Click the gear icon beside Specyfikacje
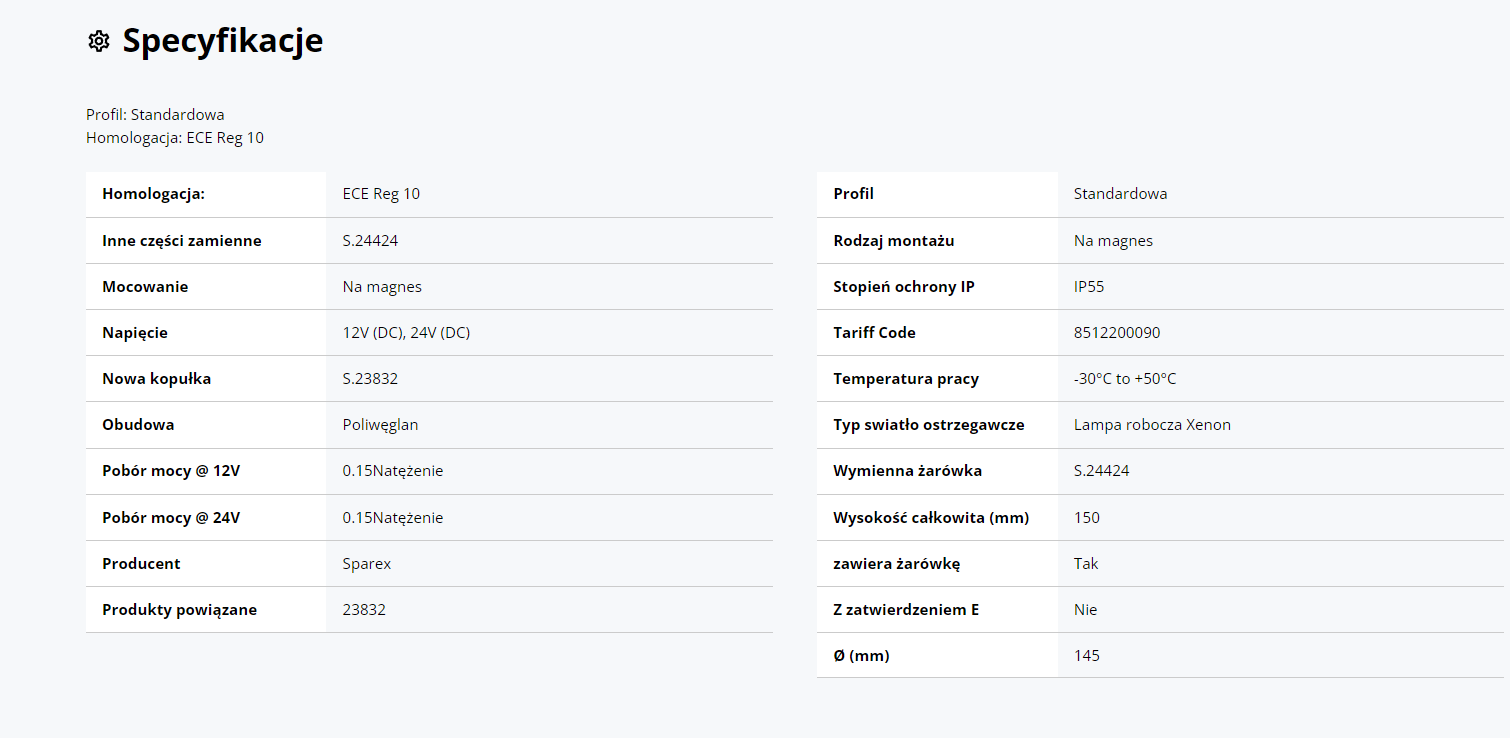This screenshot has width=1510, height=738. click(x=98, y=41)
